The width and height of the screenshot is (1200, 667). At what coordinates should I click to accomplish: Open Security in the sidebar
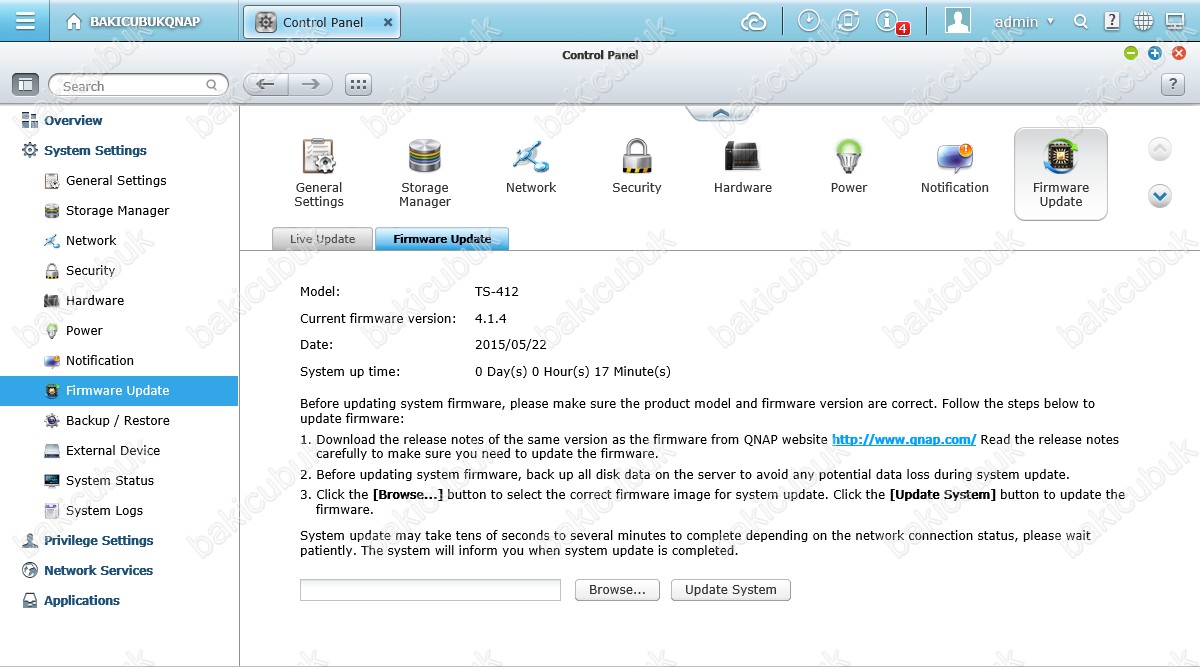click(90, 270)
